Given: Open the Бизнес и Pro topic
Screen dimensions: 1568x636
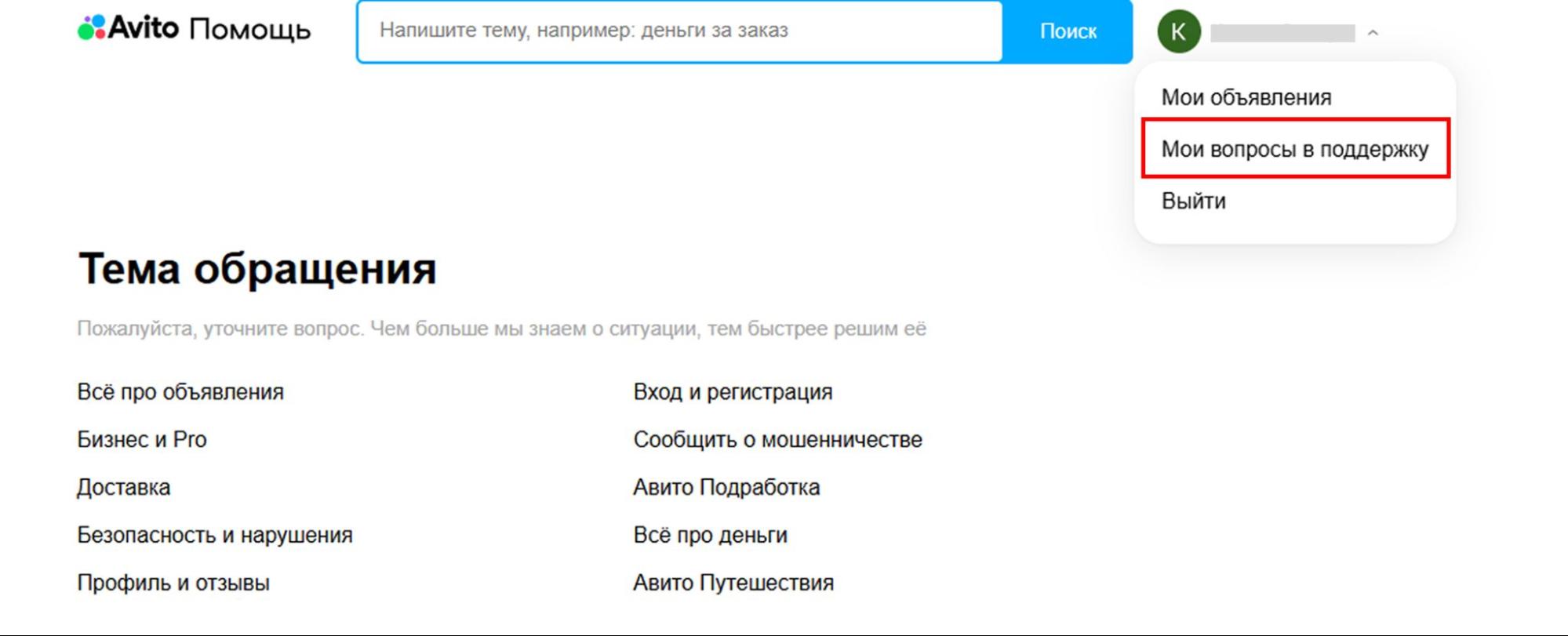Looking at the screenshot, I should click(x=142, y=440).
